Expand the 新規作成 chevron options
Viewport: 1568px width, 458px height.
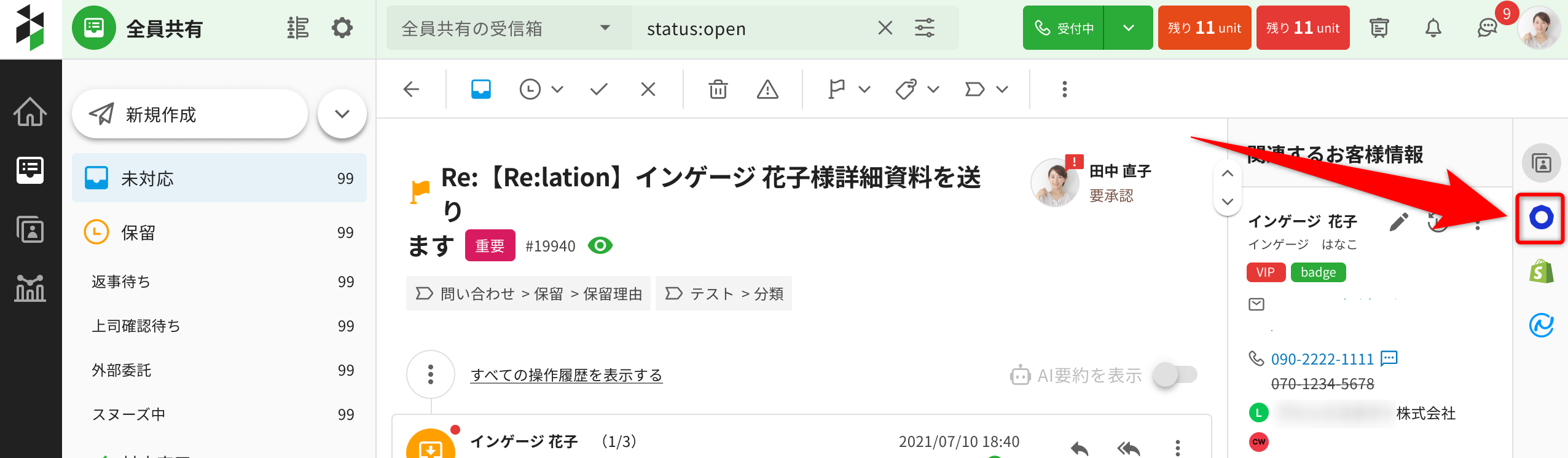coord(342,114)
